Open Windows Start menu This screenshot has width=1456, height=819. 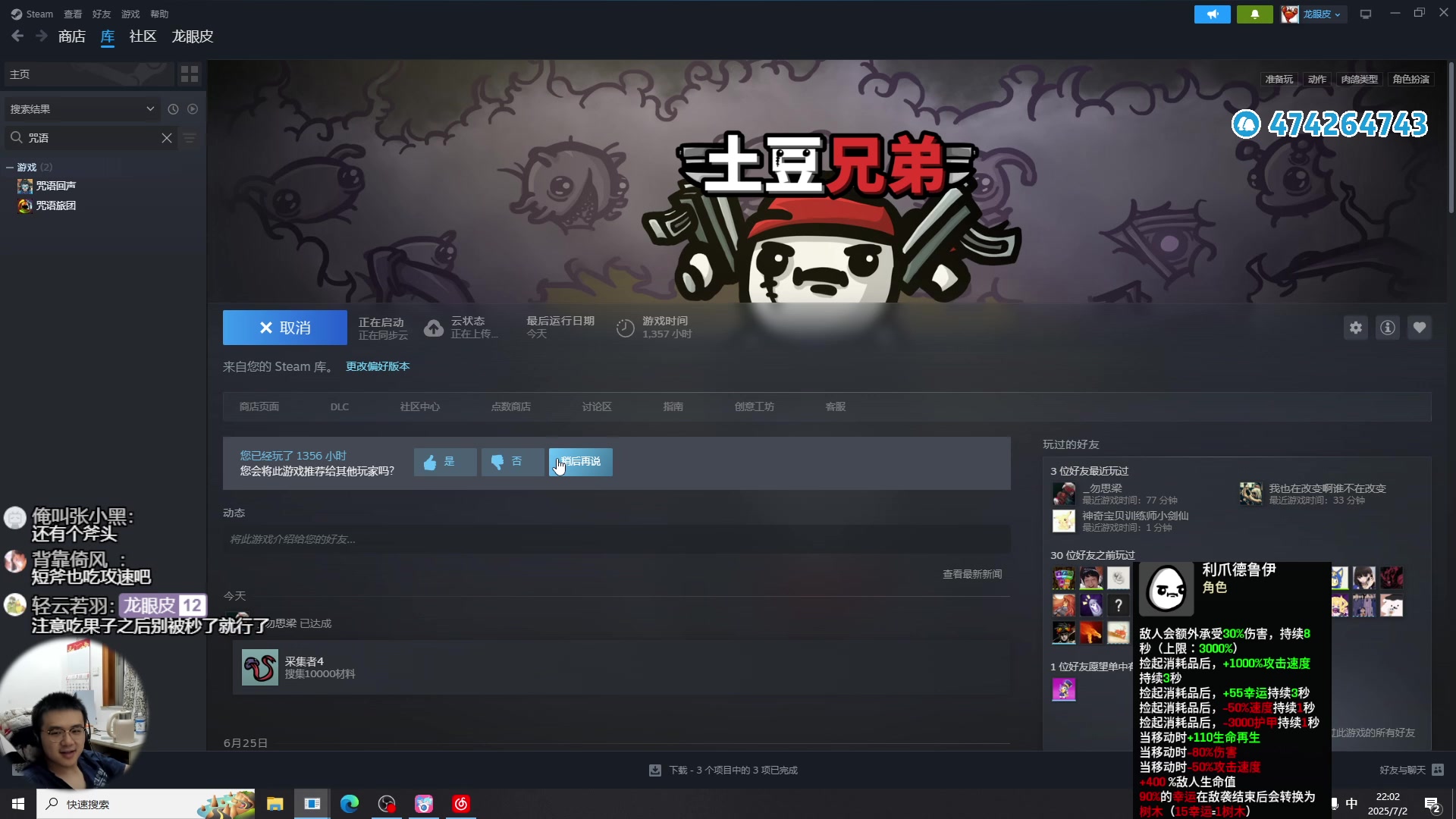18,804
